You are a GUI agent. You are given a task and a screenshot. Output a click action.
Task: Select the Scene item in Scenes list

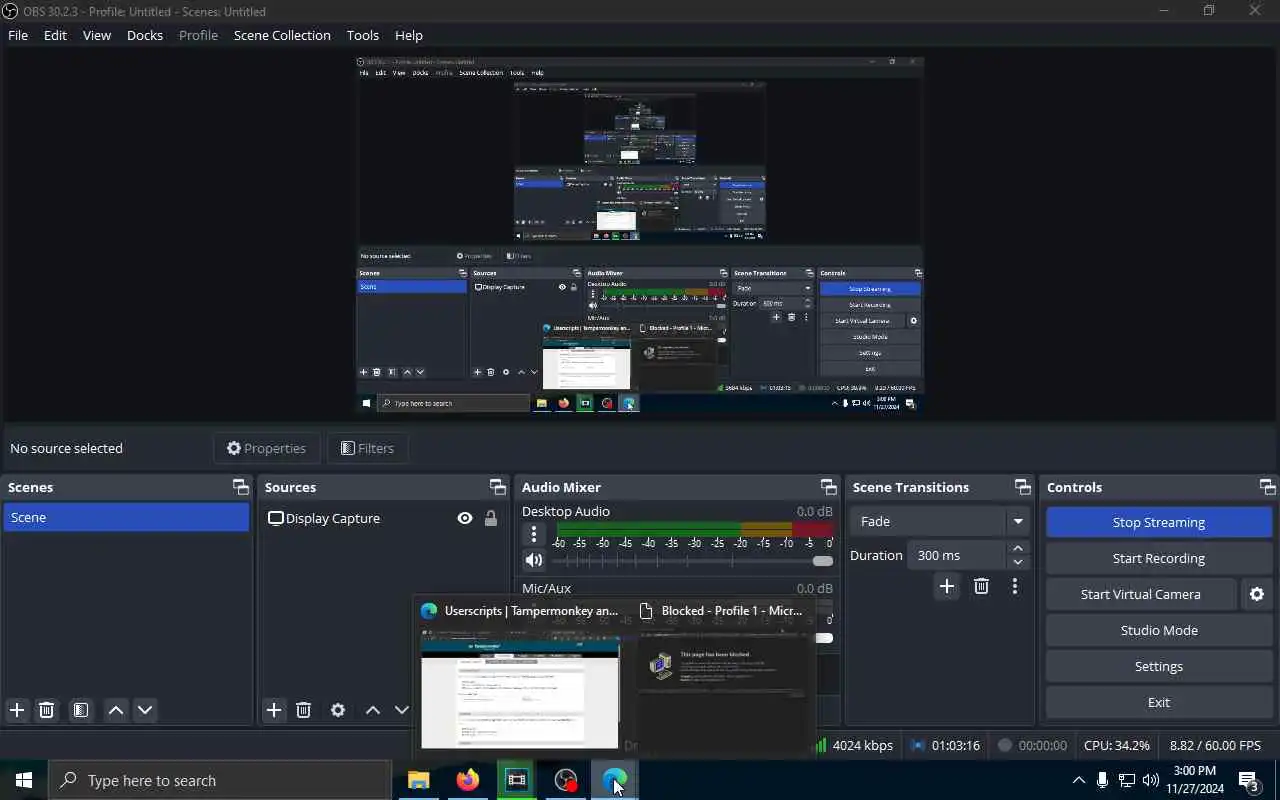126,517
